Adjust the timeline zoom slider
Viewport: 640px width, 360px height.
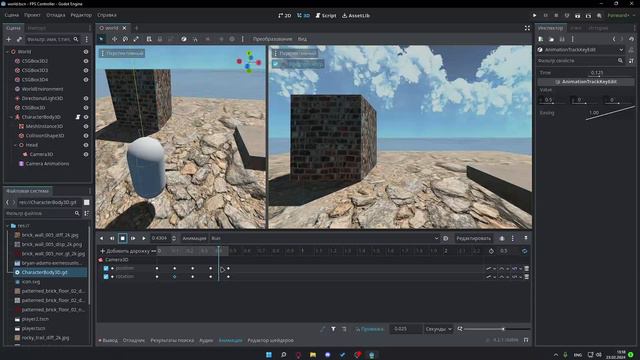(x=497, y=329)
